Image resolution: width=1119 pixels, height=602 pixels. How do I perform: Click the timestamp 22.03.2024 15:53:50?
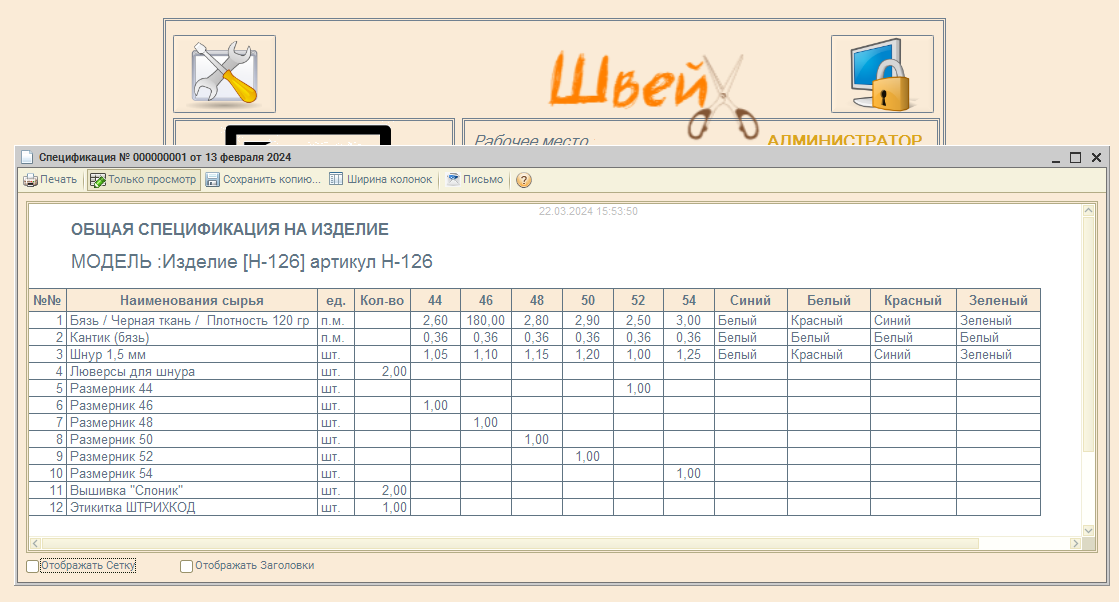[588, 211]
